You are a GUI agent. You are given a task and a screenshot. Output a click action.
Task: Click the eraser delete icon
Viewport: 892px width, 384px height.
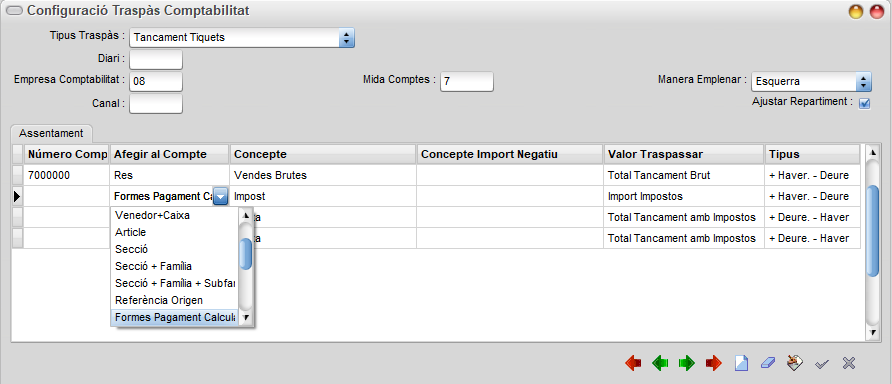[x=768, y=363]
